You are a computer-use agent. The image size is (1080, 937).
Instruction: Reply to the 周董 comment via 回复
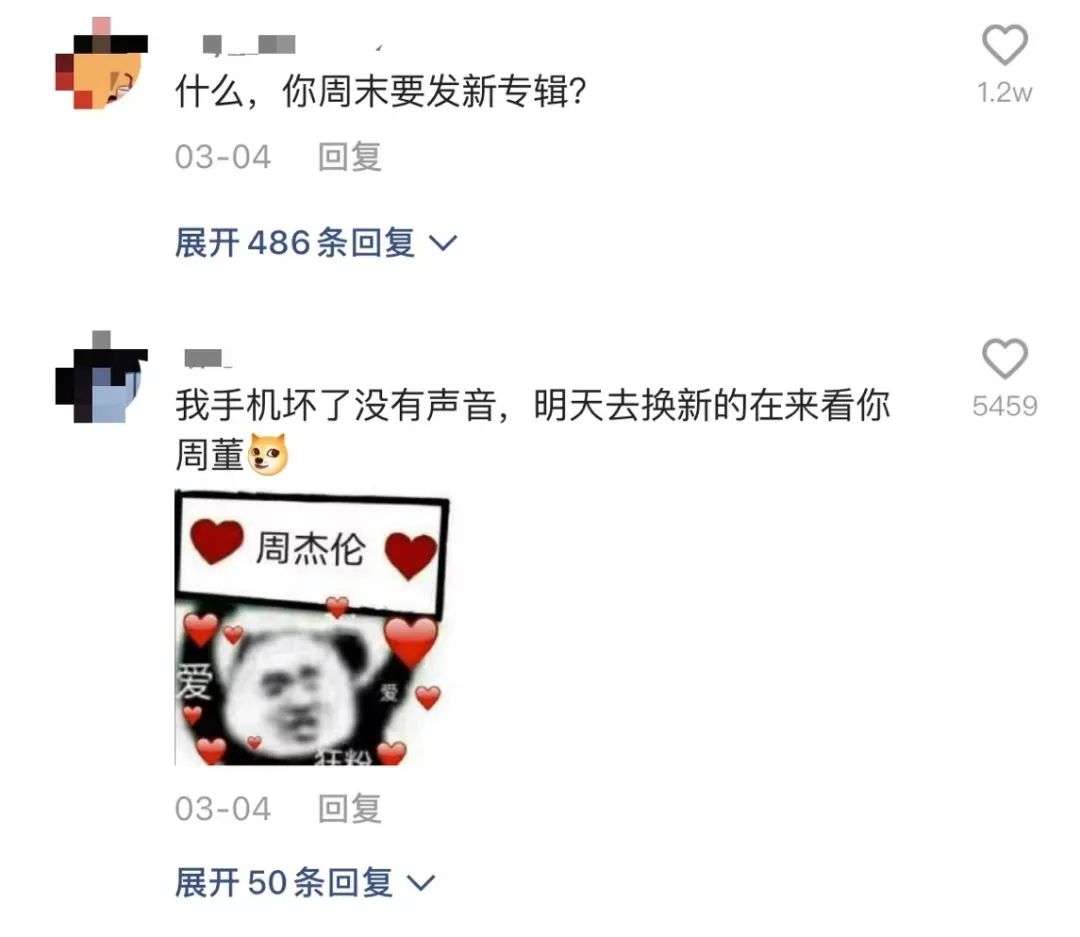tap(349, 808)
